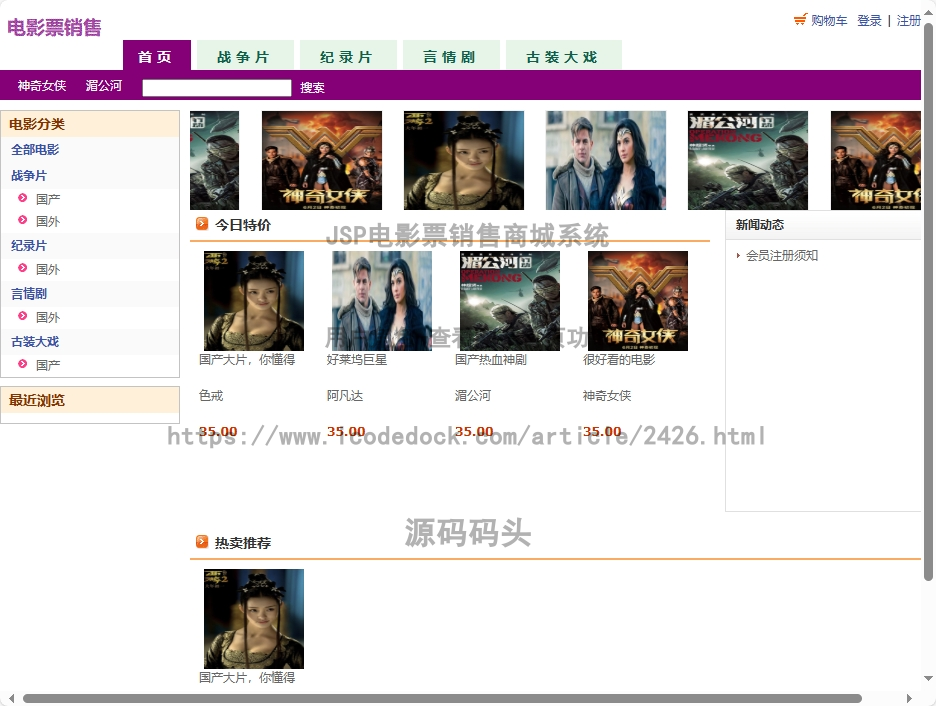Click the 神奇女侠 hot keyword link
This screenshot has height=706, width=936.
pos(42,86)
